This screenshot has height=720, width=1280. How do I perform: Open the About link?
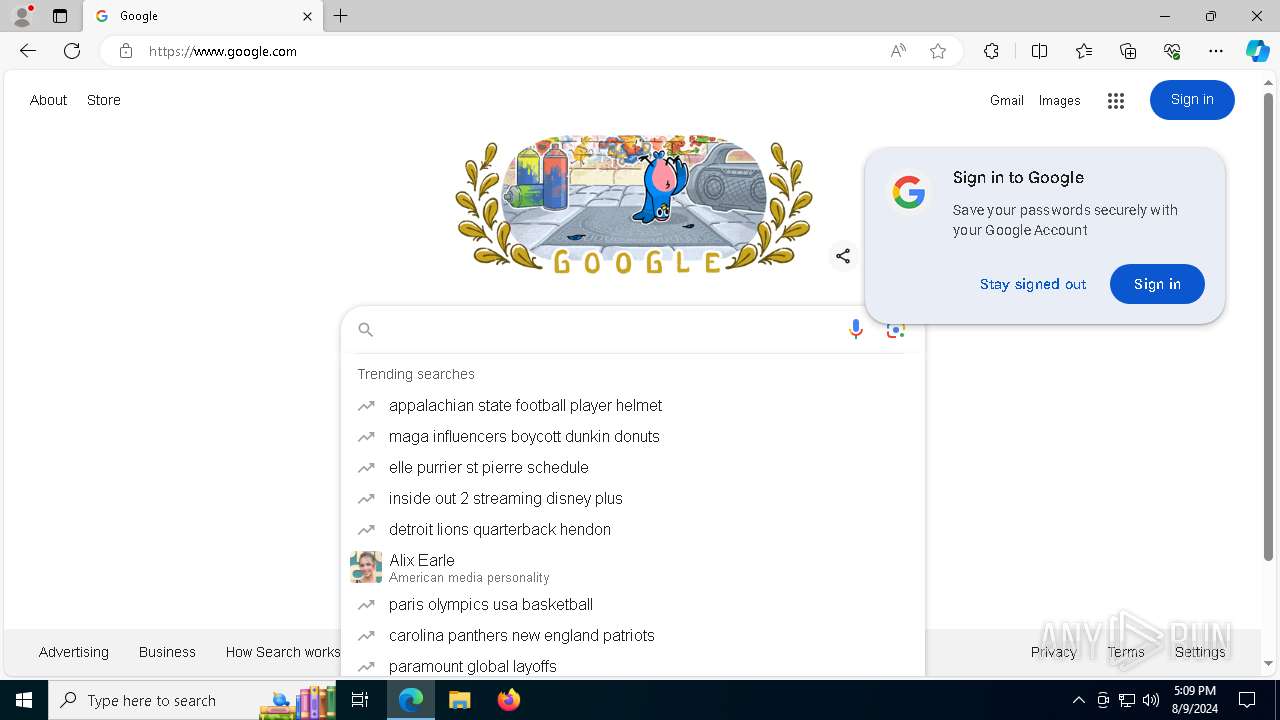coord(48,100)
